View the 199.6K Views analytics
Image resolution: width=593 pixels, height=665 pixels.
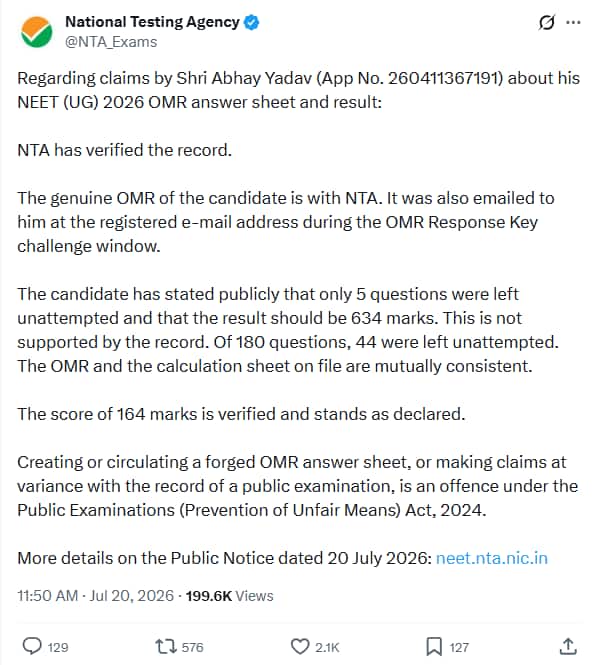point(229,595)
